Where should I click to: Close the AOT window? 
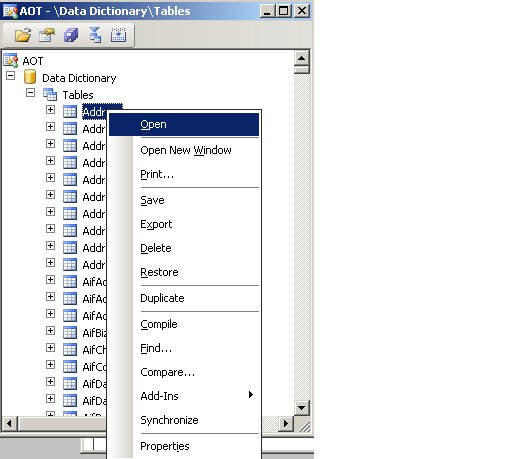302,11
